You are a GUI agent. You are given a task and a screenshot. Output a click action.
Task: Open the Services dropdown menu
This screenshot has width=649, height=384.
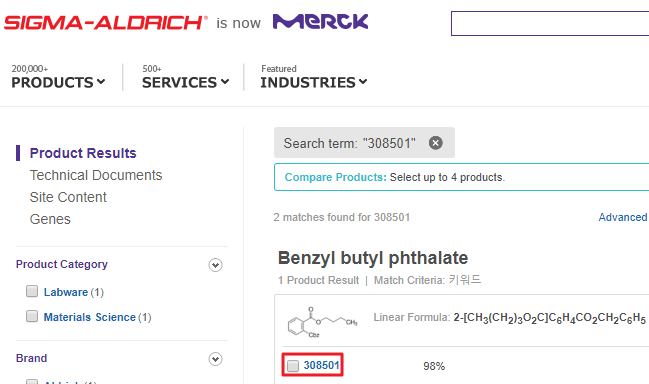coord(185,77)
